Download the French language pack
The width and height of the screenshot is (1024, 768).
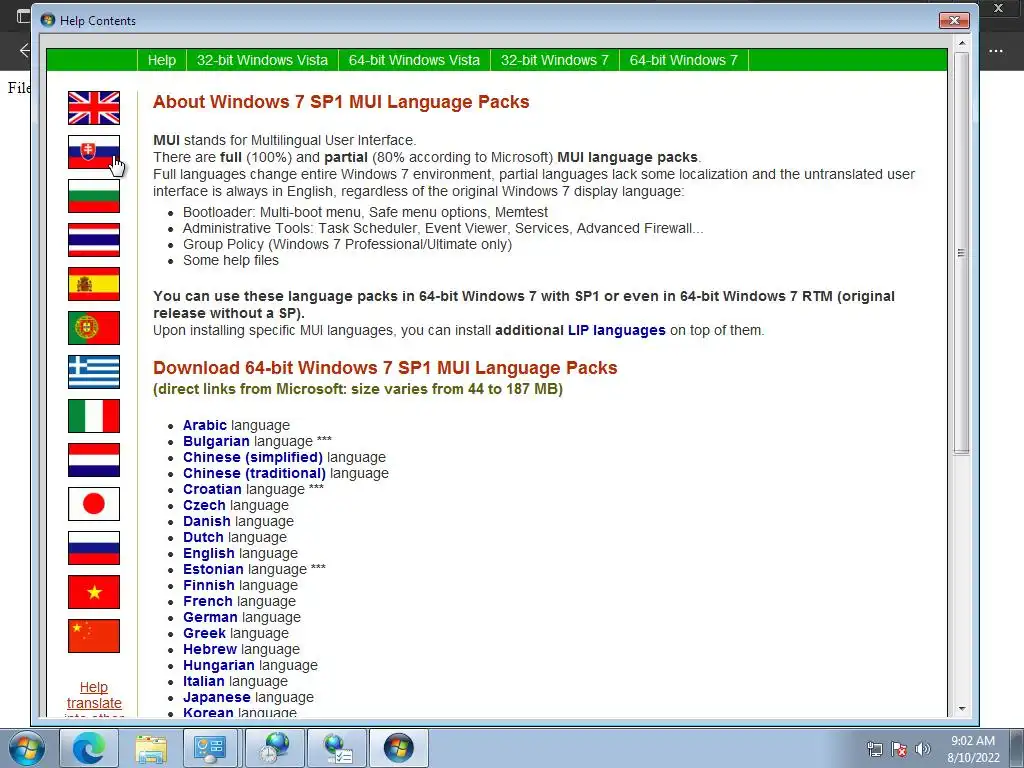[208, 601]
